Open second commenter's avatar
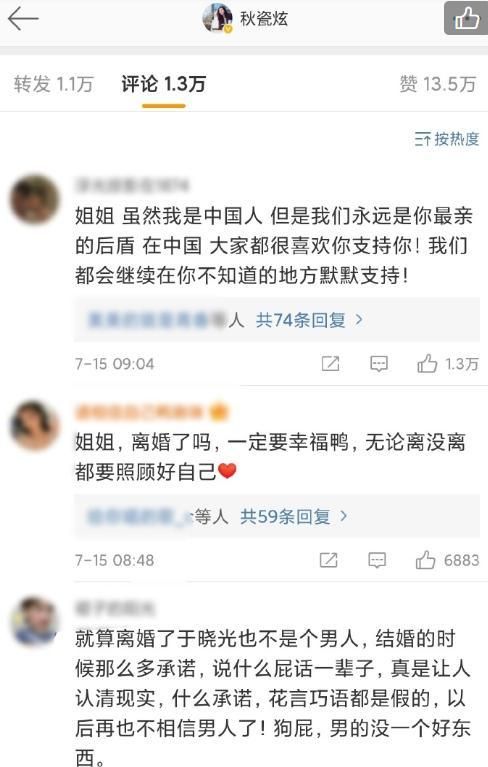This screenshot has height=767, width=488. (35, 425)
